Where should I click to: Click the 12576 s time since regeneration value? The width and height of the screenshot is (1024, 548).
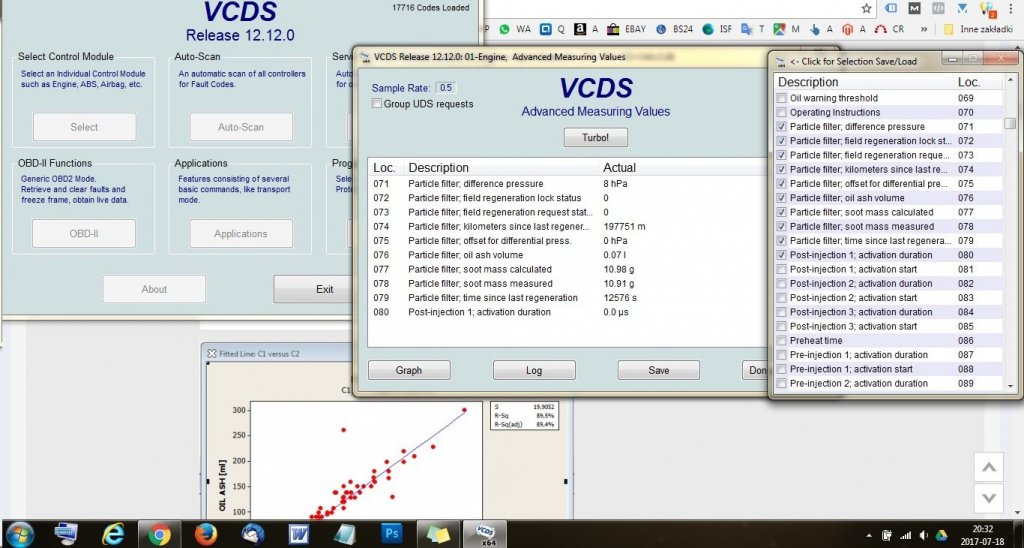tap(620, 298)
